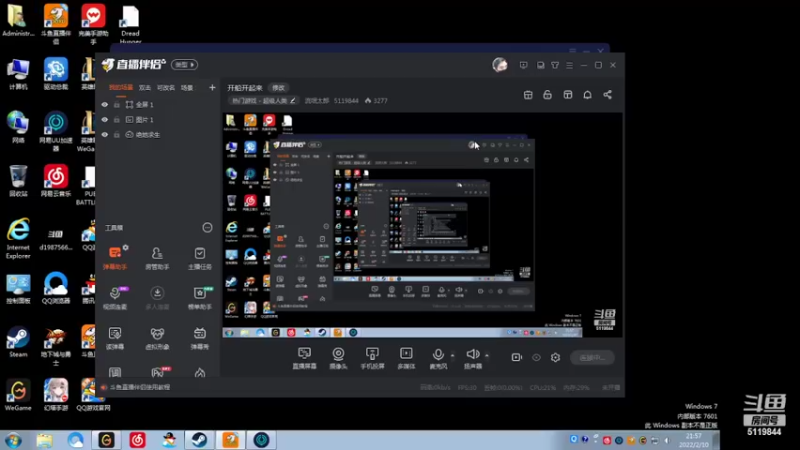This screenshot has width=800, height=450.
Task: Switch to the 场景 tab
Action: pyautogui.click(x=187, y=88)
